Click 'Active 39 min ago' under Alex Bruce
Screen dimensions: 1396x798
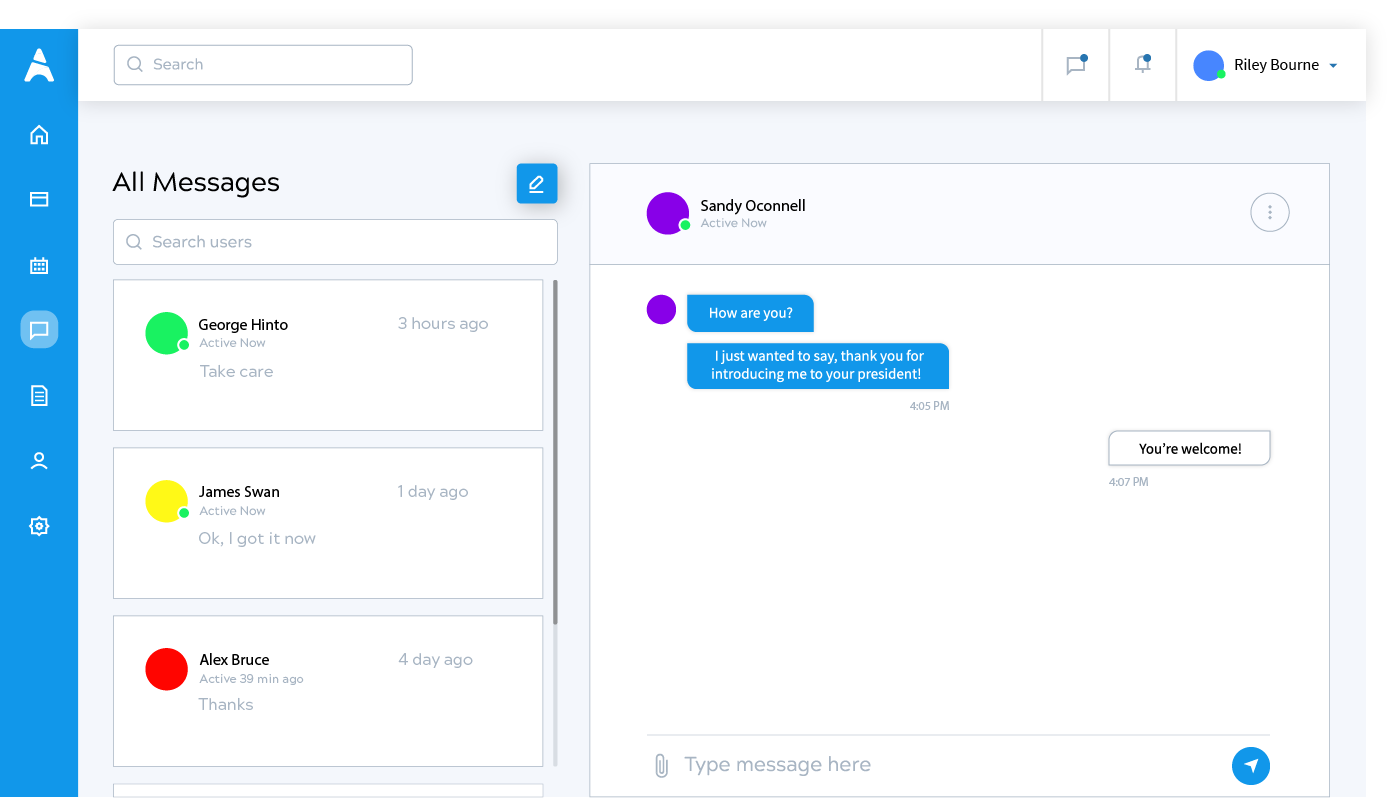click(x=251, y=679)
